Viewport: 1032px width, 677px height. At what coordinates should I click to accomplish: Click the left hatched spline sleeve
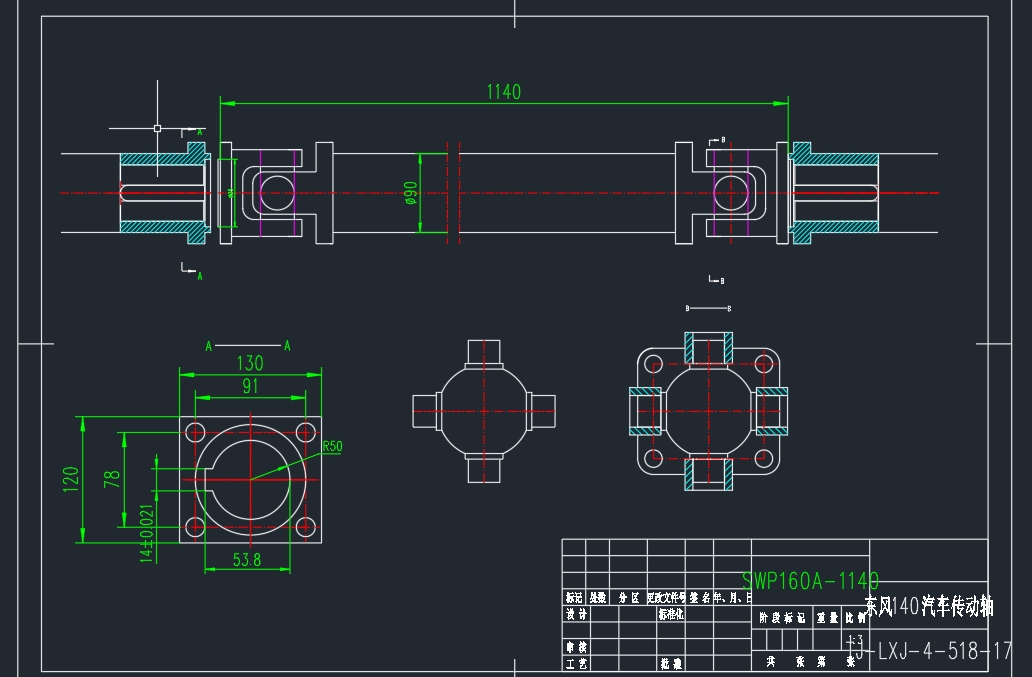[x=165, y=193]
